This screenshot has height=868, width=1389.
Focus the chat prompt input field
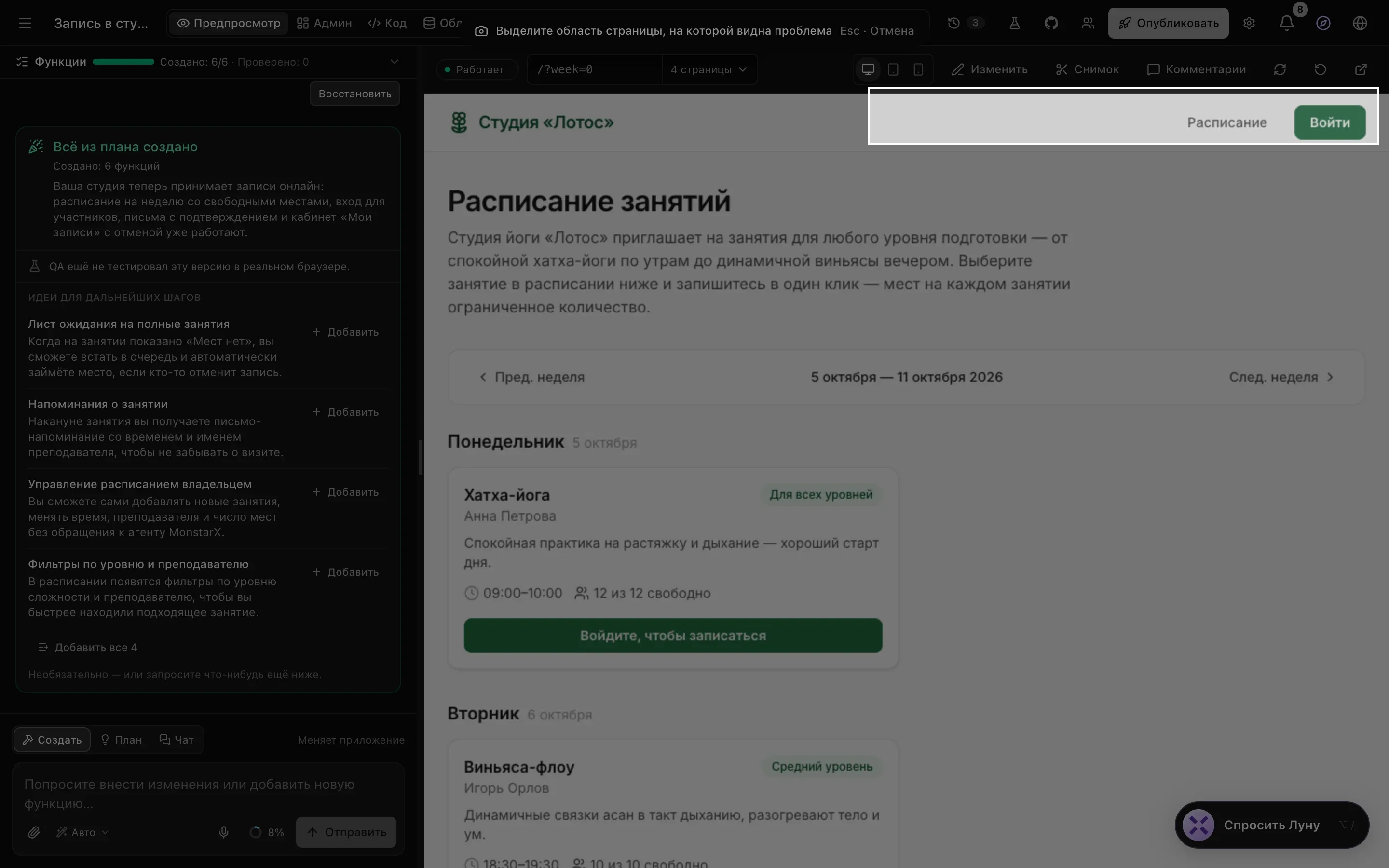(208, 793)
